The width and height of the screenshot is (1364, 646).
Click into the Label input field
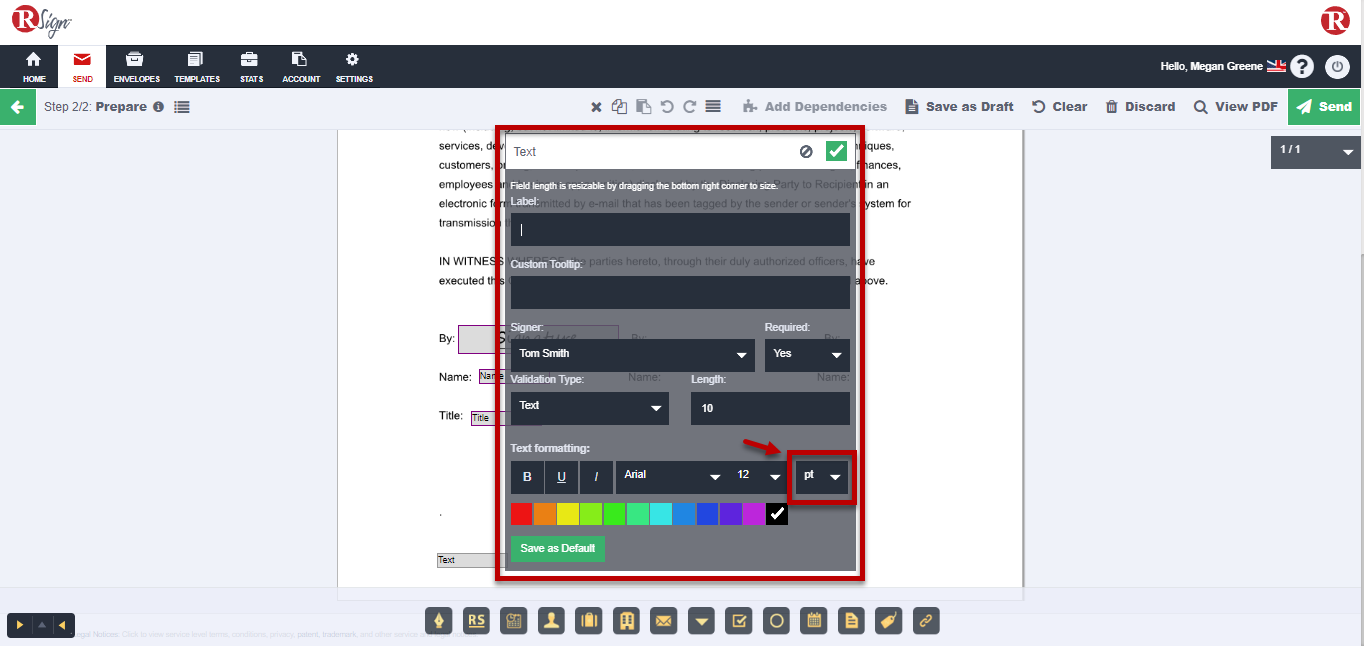[680, 229]
